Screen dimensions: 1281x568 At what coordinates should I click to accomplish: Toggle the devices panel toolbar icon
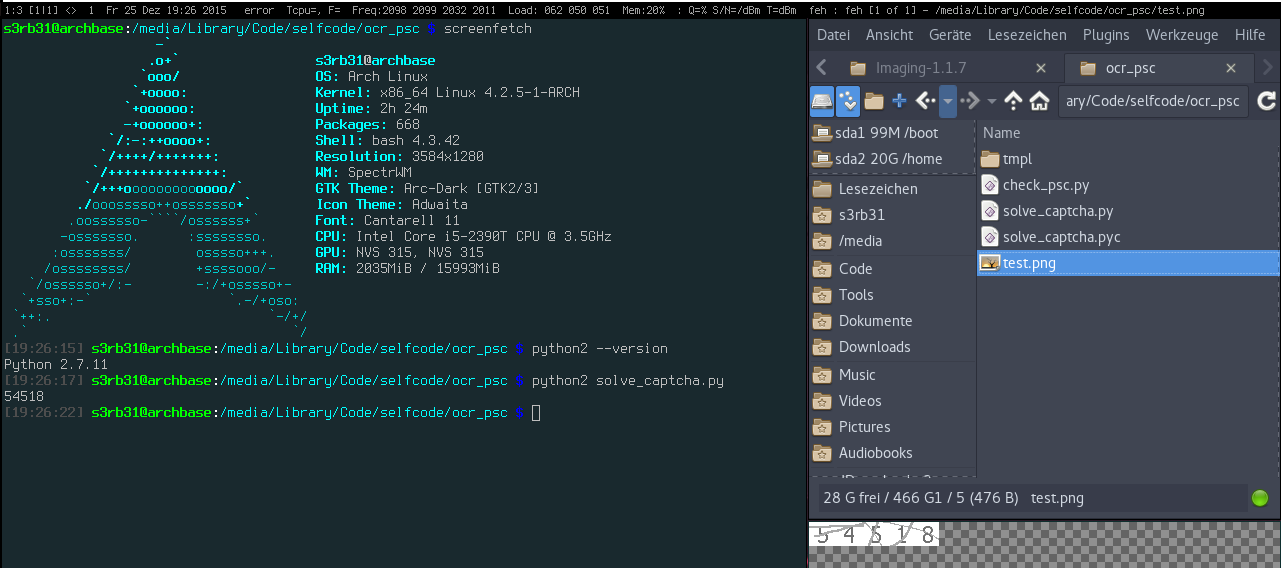(821, 101)
